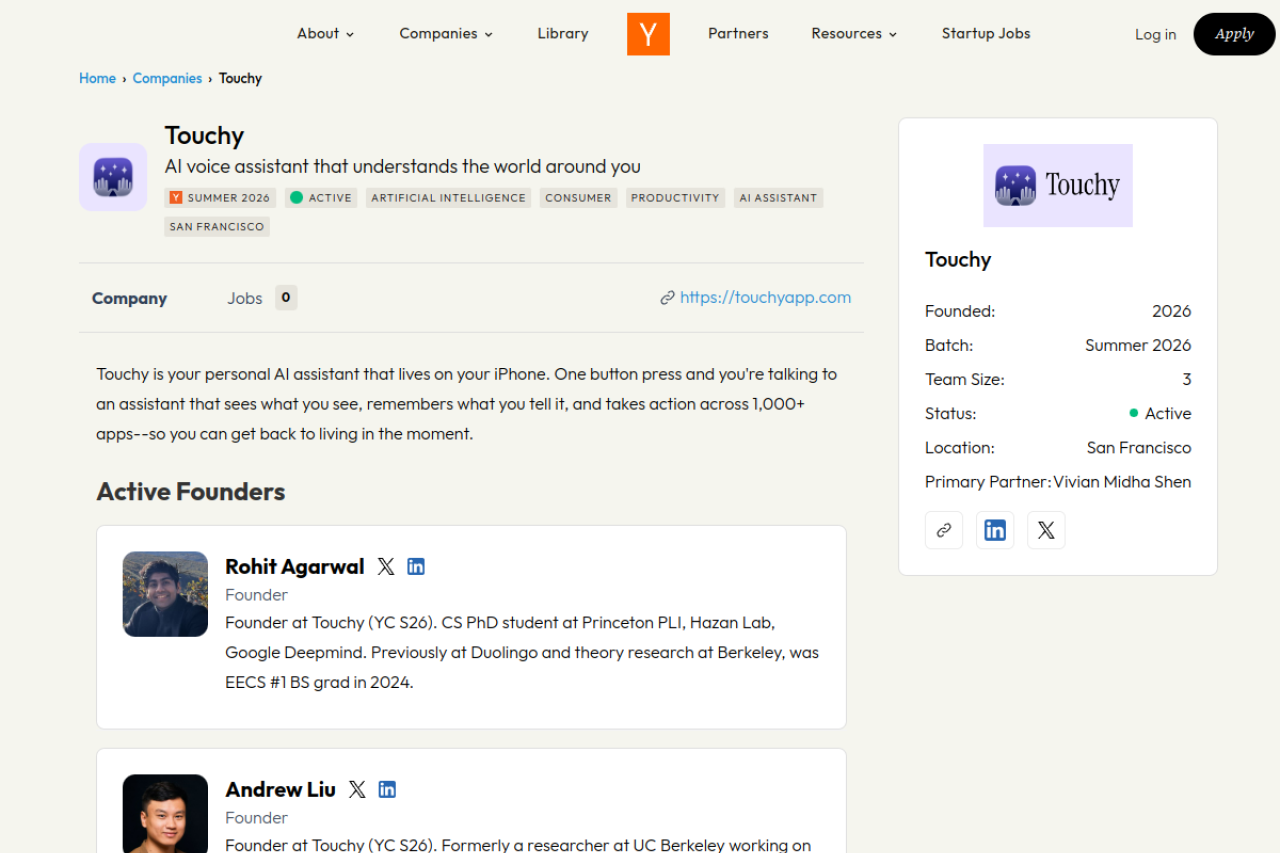Click the Touchy main page title
The width and height of the screenshot is (1280, 853).
tap(205, 136)
